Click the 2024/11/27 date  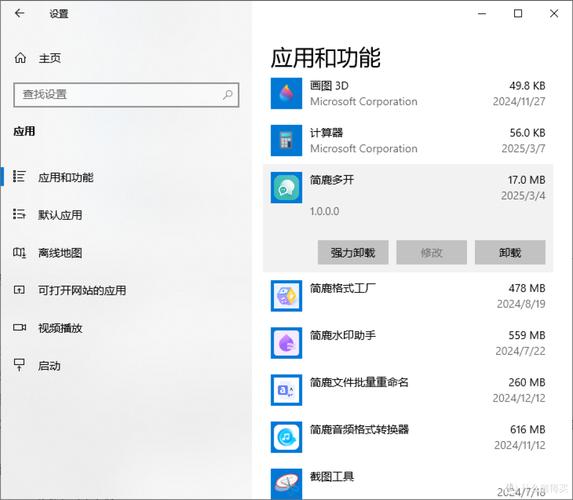click(x=519, y=101)
